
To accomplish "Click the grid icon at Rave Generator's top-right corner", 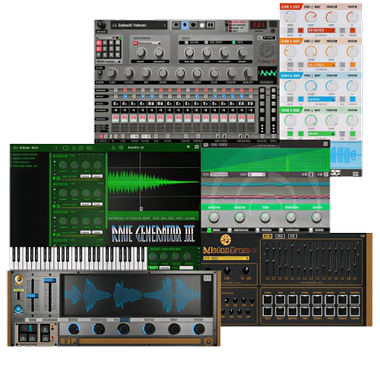I will [197, 147].
